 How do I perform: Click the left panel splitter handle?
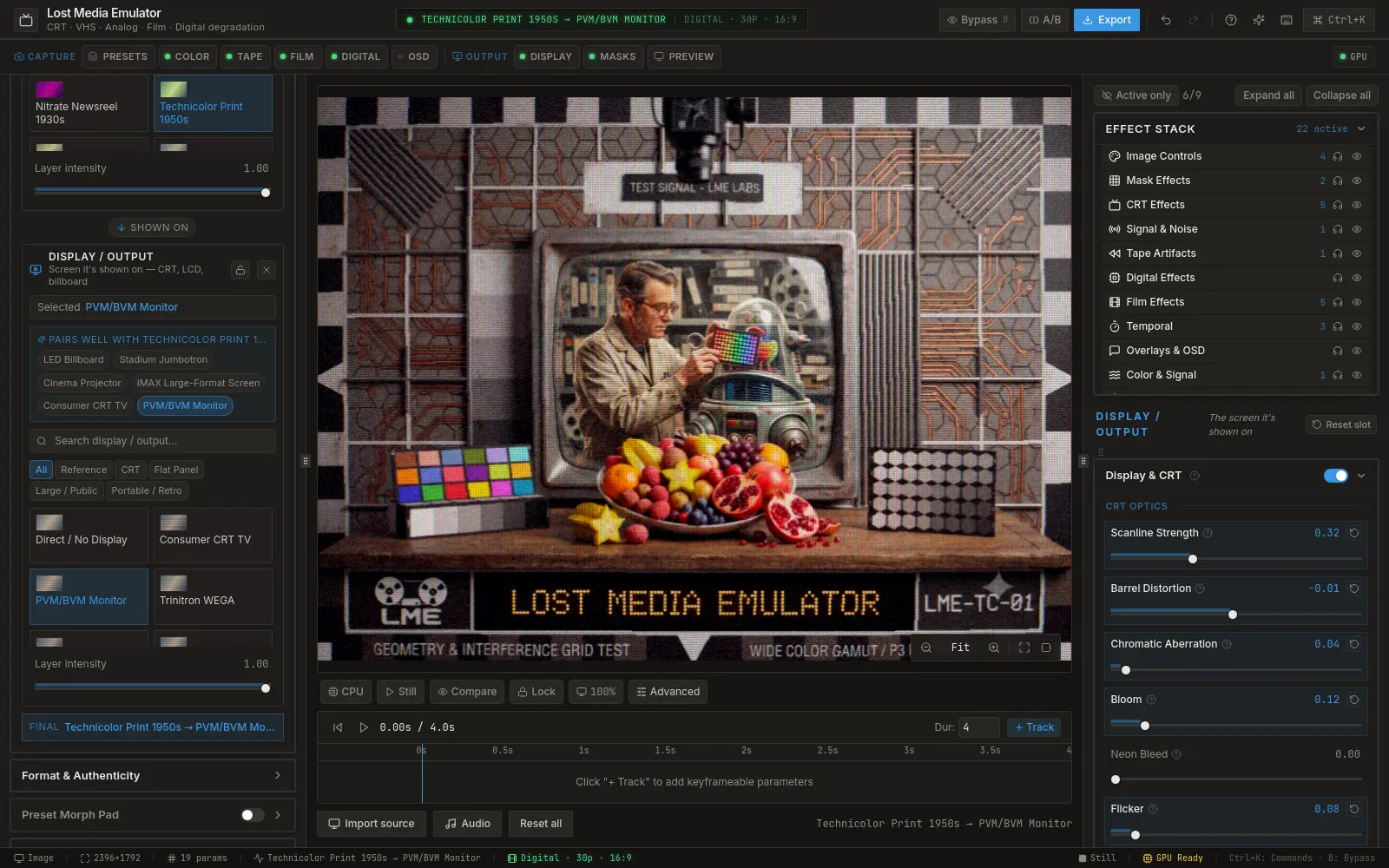click(x=306, y=461)
